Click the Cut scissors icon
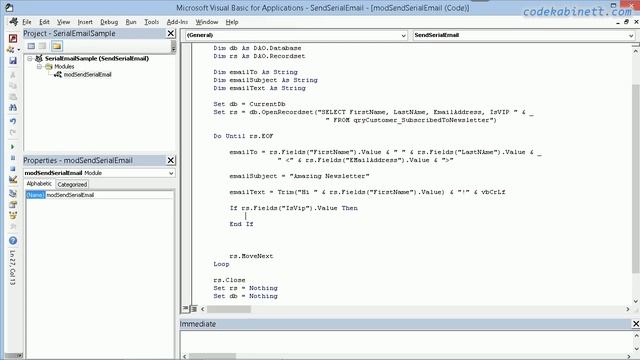 coord(13,75)
